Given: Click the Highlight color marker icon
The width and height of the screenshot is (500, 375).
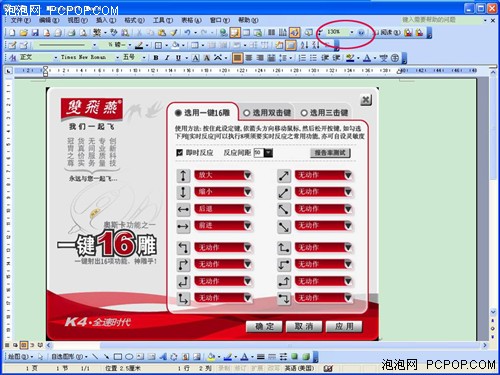Looking at the screenshot, I should tap(350, 58).
